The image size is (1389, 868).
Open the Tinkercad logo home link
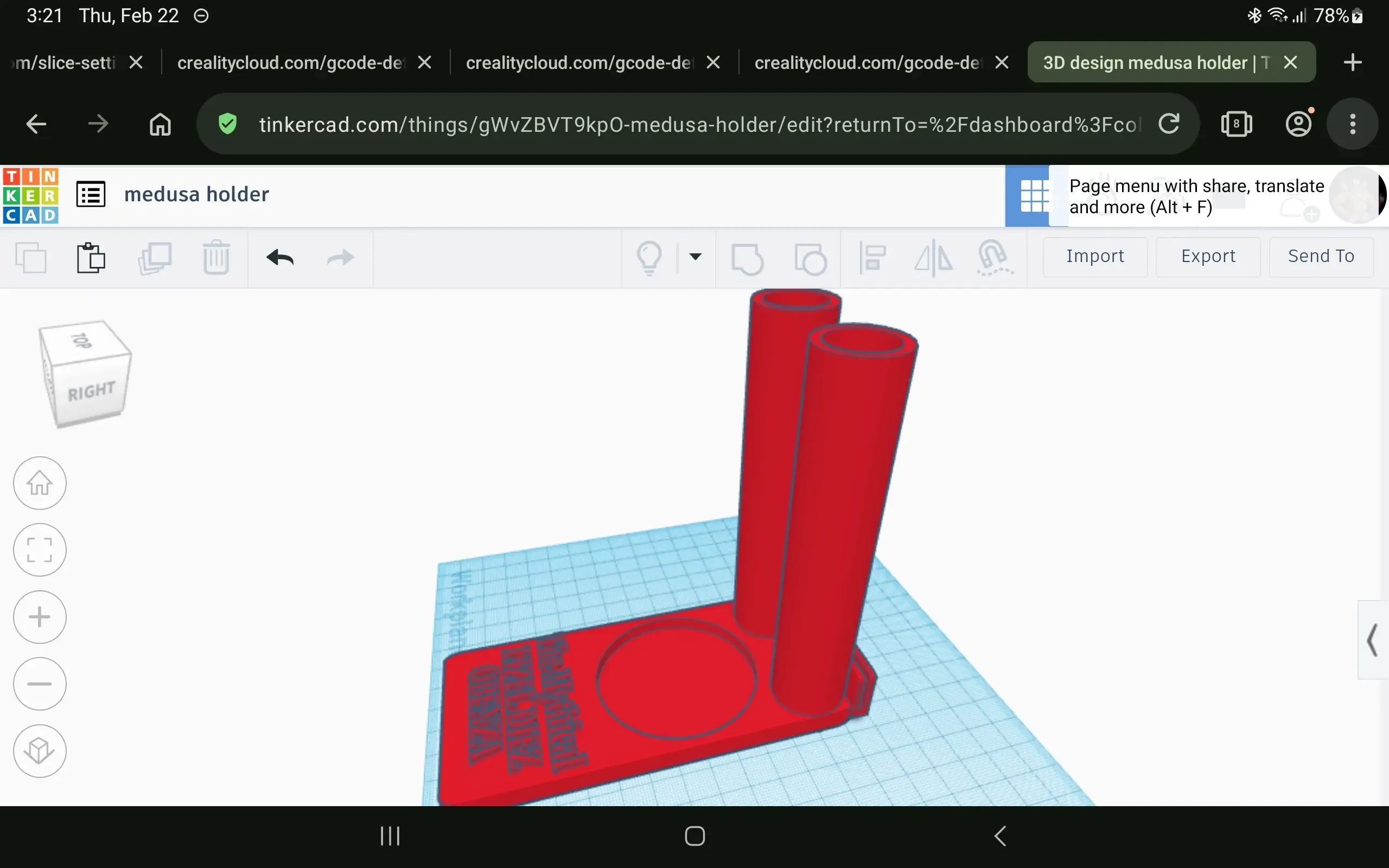coord(30,195)
